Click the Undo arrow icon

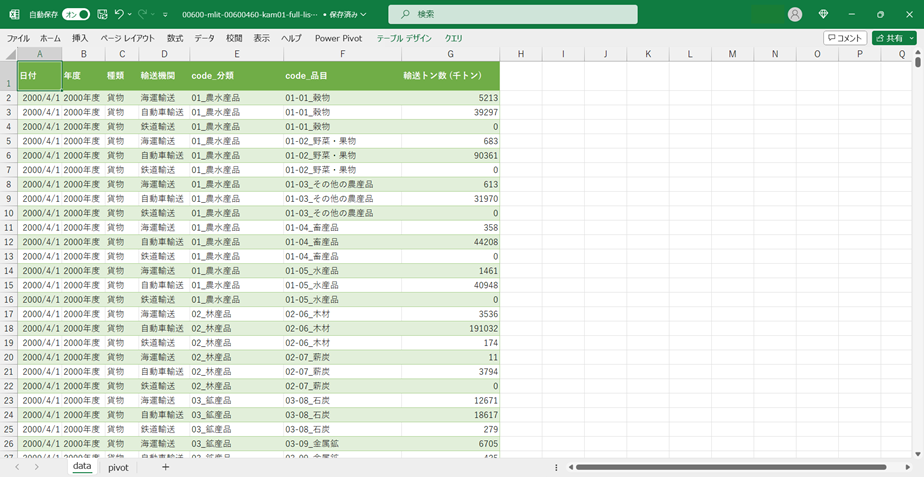(x=119, y=14)
